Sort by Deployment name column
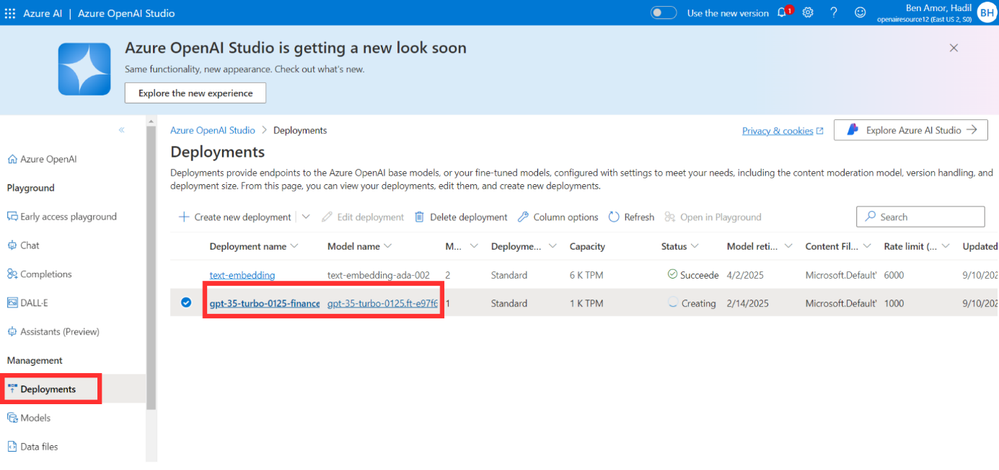 [x=253, y=246]
